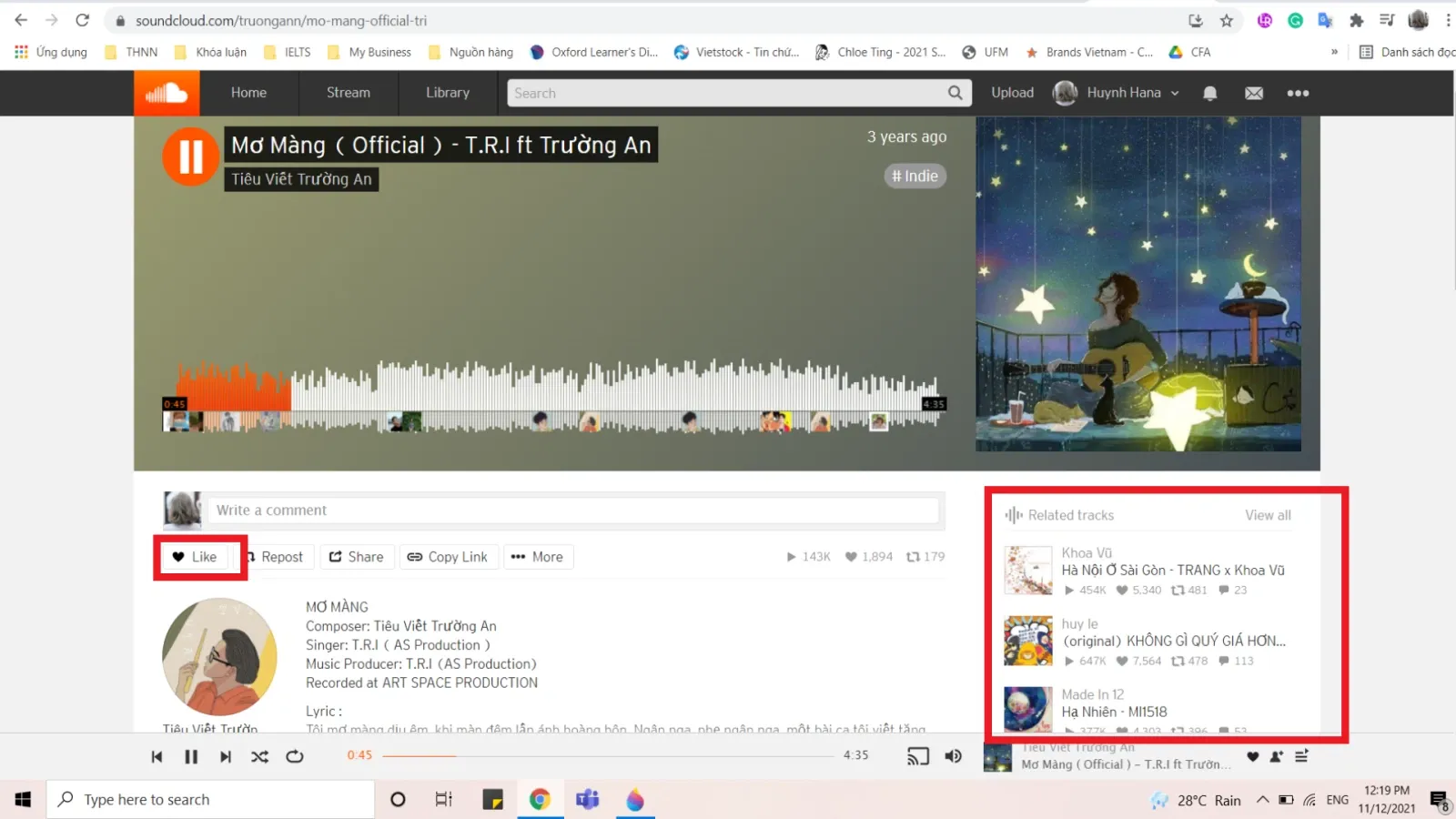View all related tracks
Viewport: 1456px width, 819px height.
pos(1268,515)
